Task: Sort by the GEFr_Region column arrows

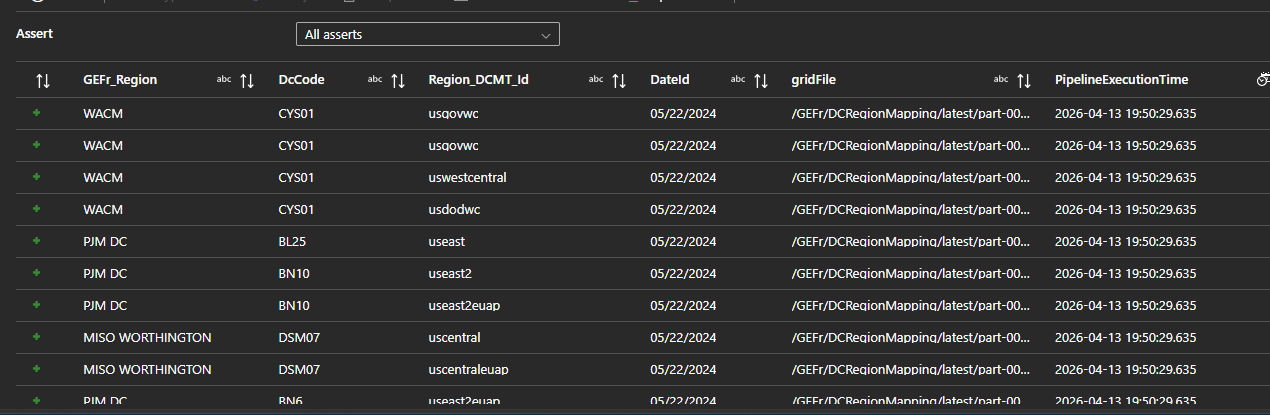Action: 247,80
